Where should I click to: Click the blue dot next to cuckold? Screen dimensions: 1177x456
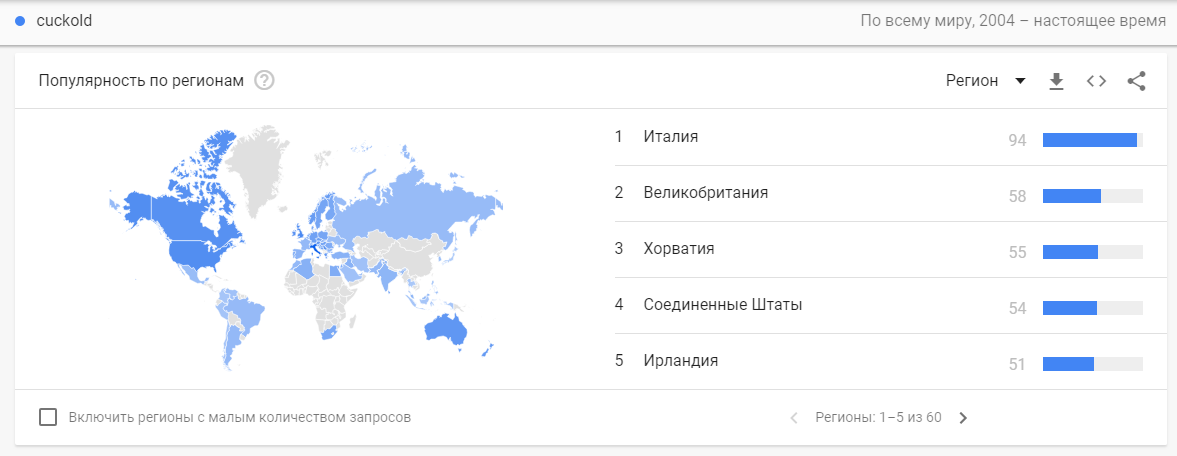tap(20, 21)
